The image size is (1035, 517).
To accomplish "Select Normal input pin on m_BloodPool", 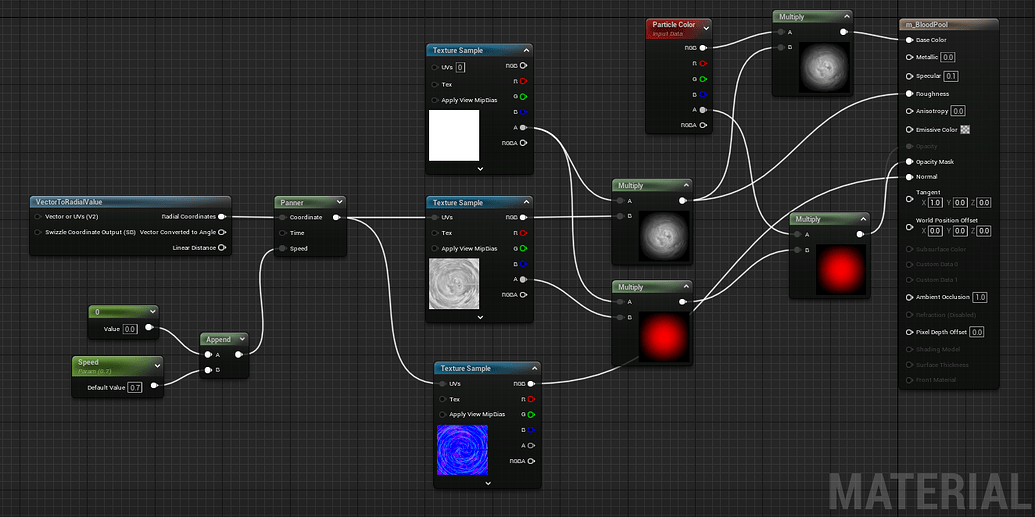I will point(910,177).
